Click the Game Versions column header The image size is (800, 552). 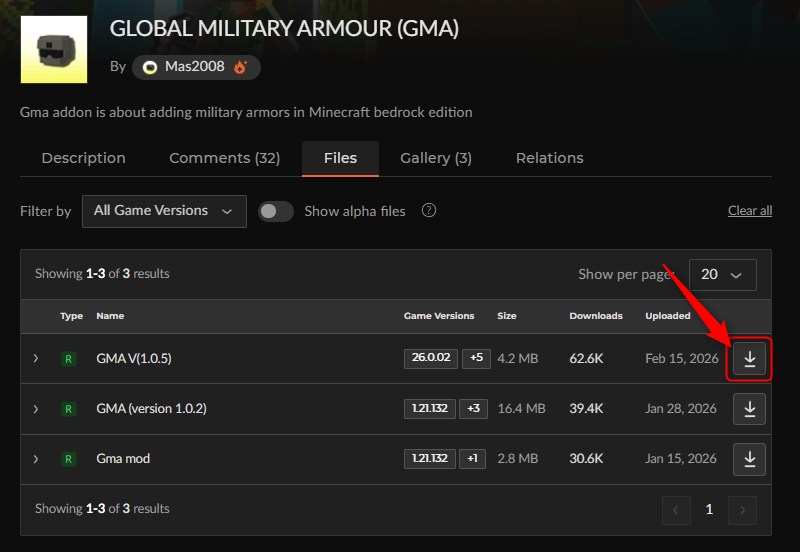(x=439, y=316)
